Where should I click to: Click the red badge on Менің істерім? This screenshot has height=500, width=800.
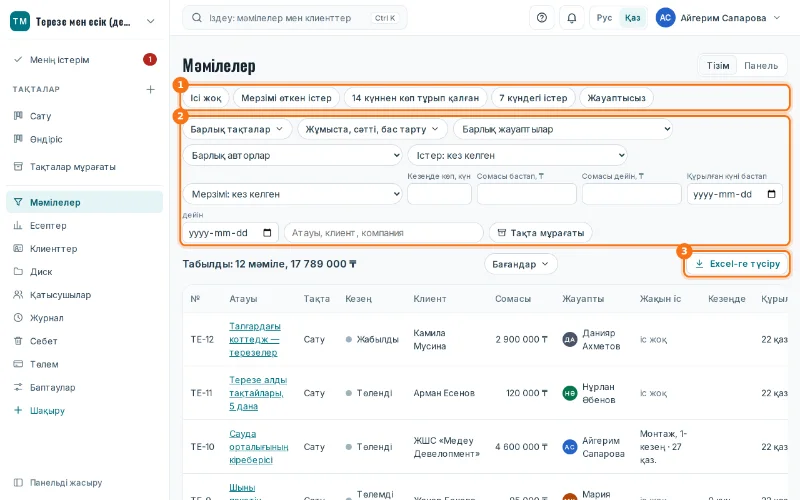[x=149, y=60]
